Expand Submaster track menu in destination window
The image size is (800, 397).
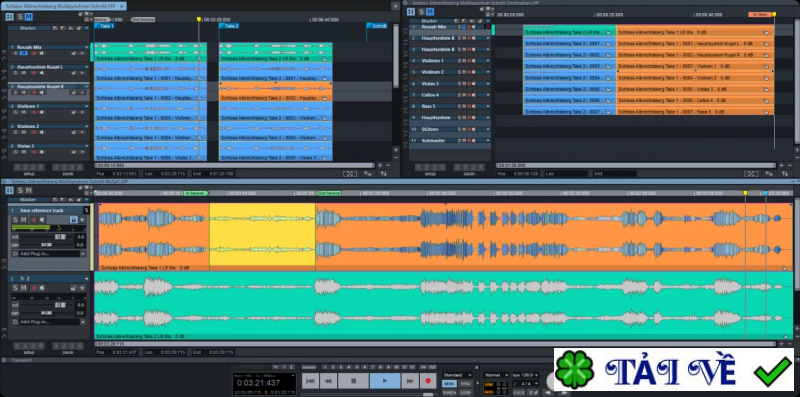coord(488,140)
